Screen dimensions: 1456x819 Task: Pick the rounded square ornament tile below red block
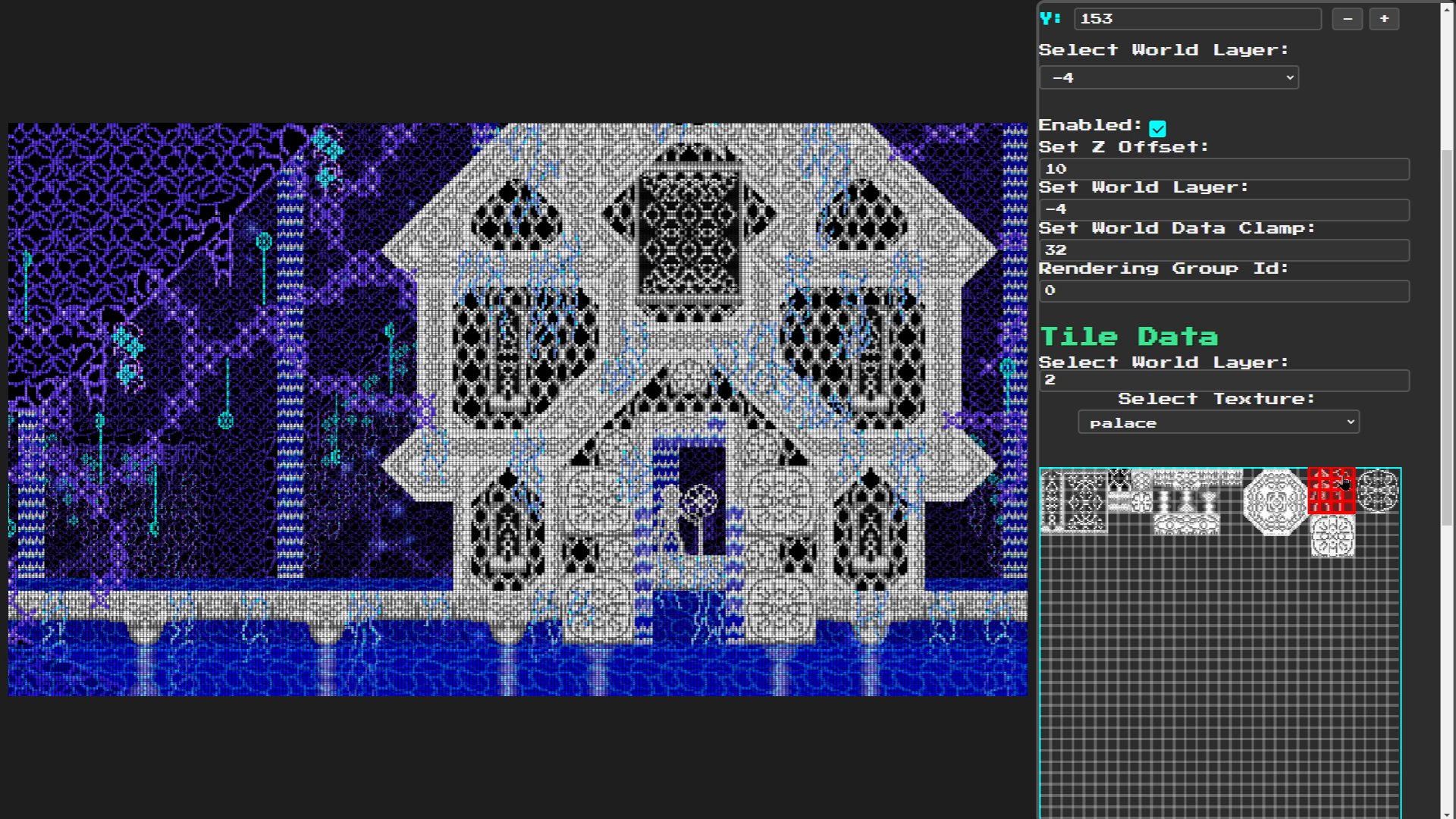(1332, 535)
